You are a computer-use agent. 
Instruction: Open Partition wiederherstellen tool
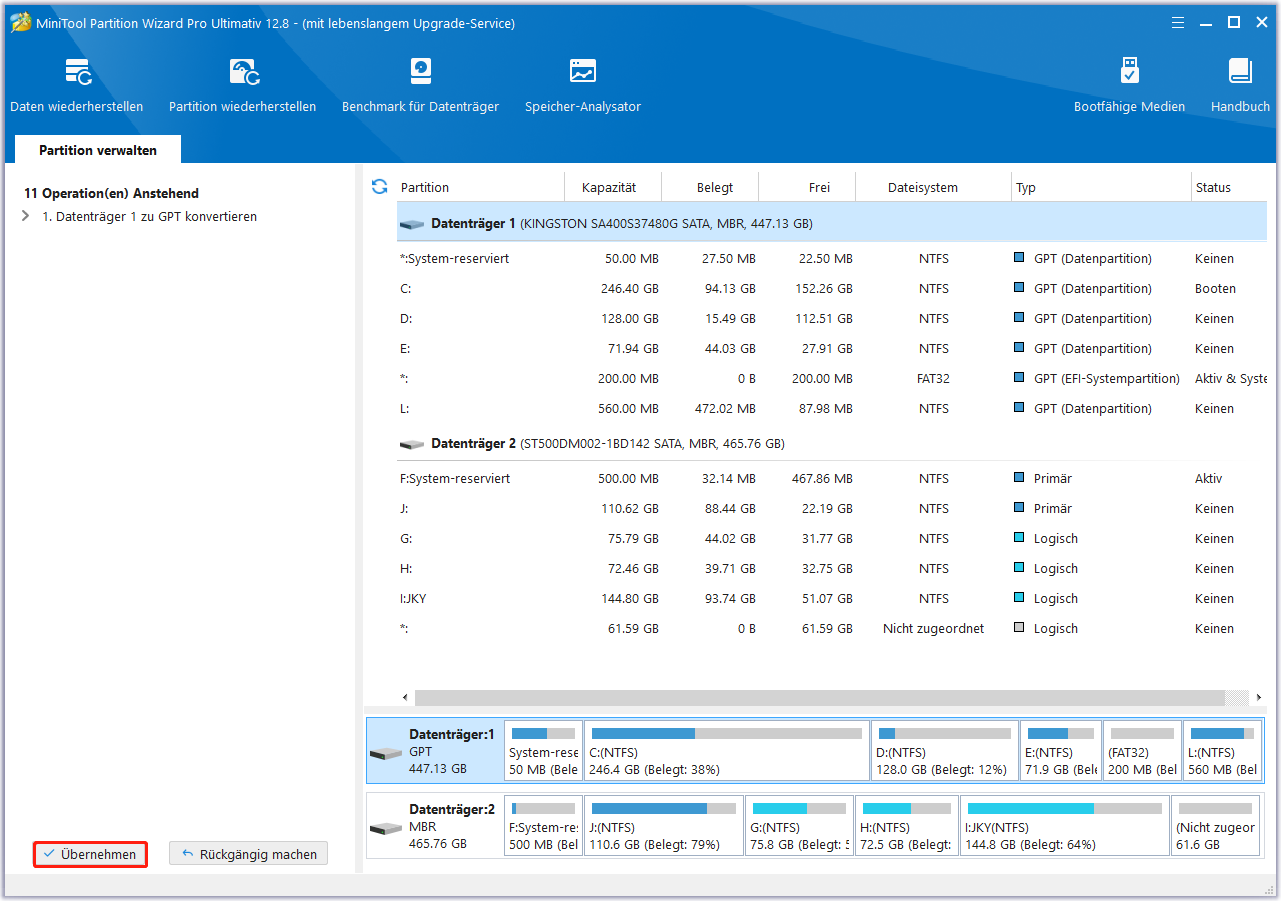pyautogui.click(x=243, y=86)
